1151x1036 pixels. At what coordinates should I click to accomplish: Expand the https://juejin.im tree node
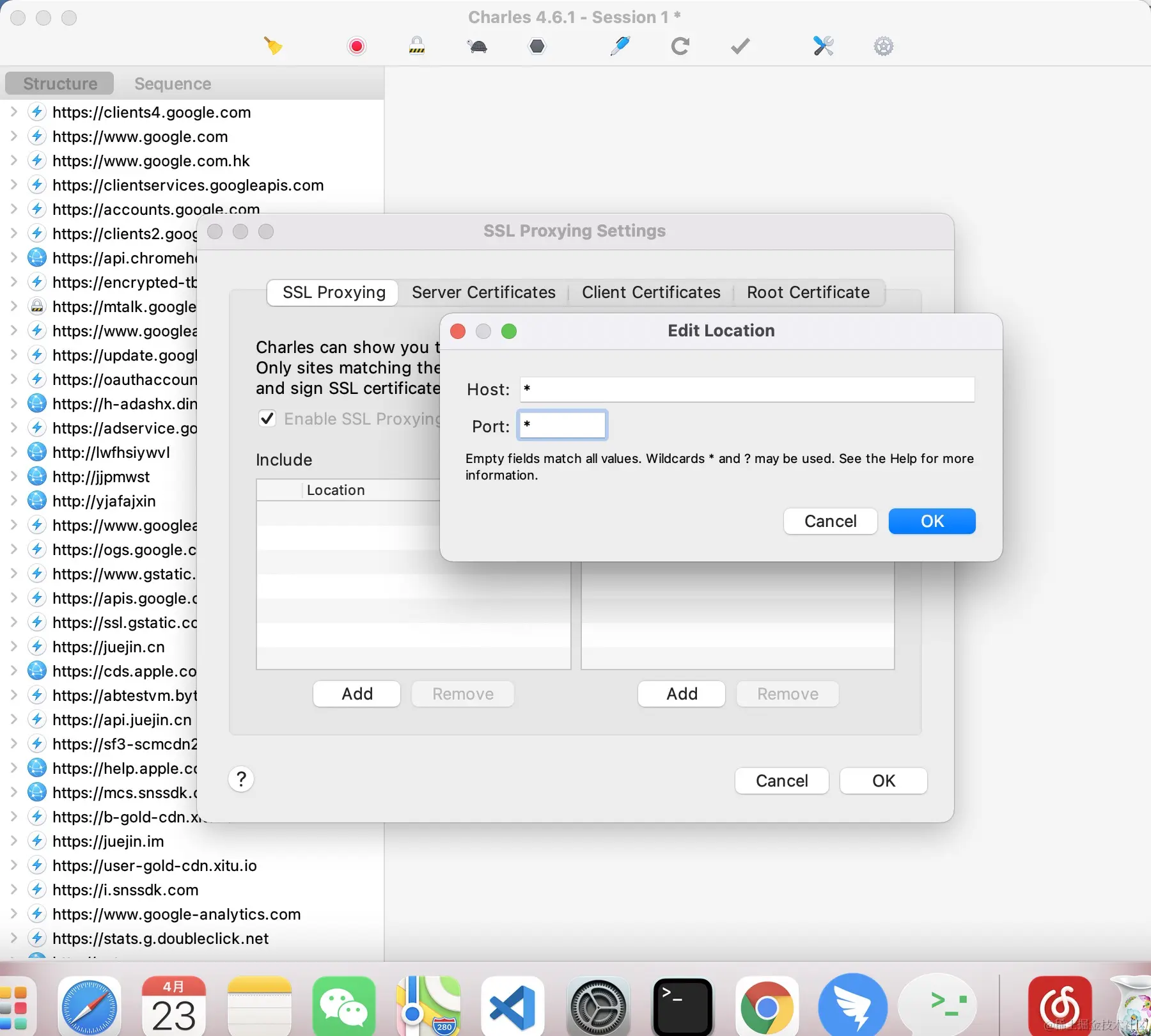click(13, 841)
